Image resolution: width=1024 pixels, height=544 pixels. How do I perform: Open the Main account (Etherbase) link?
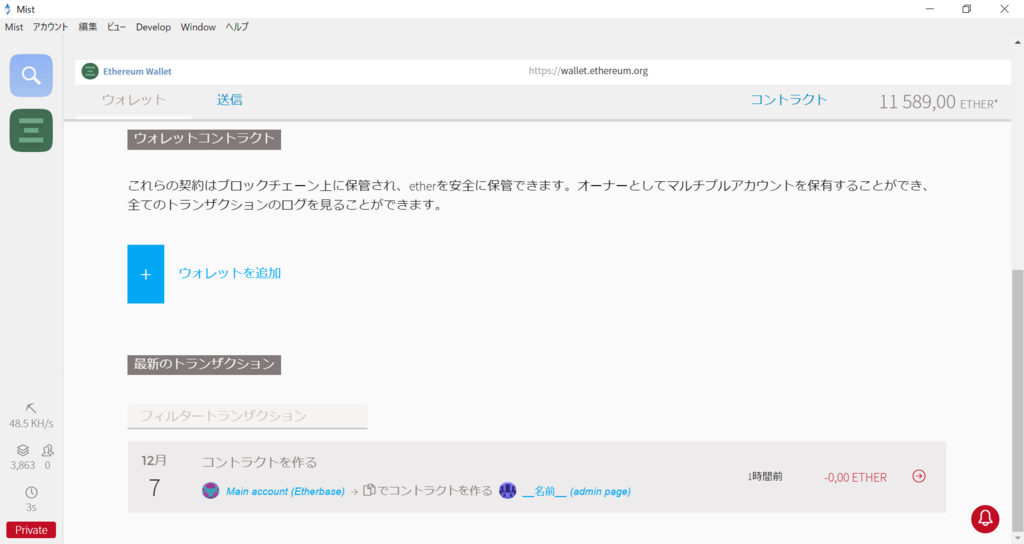click(x=285, y=491)
